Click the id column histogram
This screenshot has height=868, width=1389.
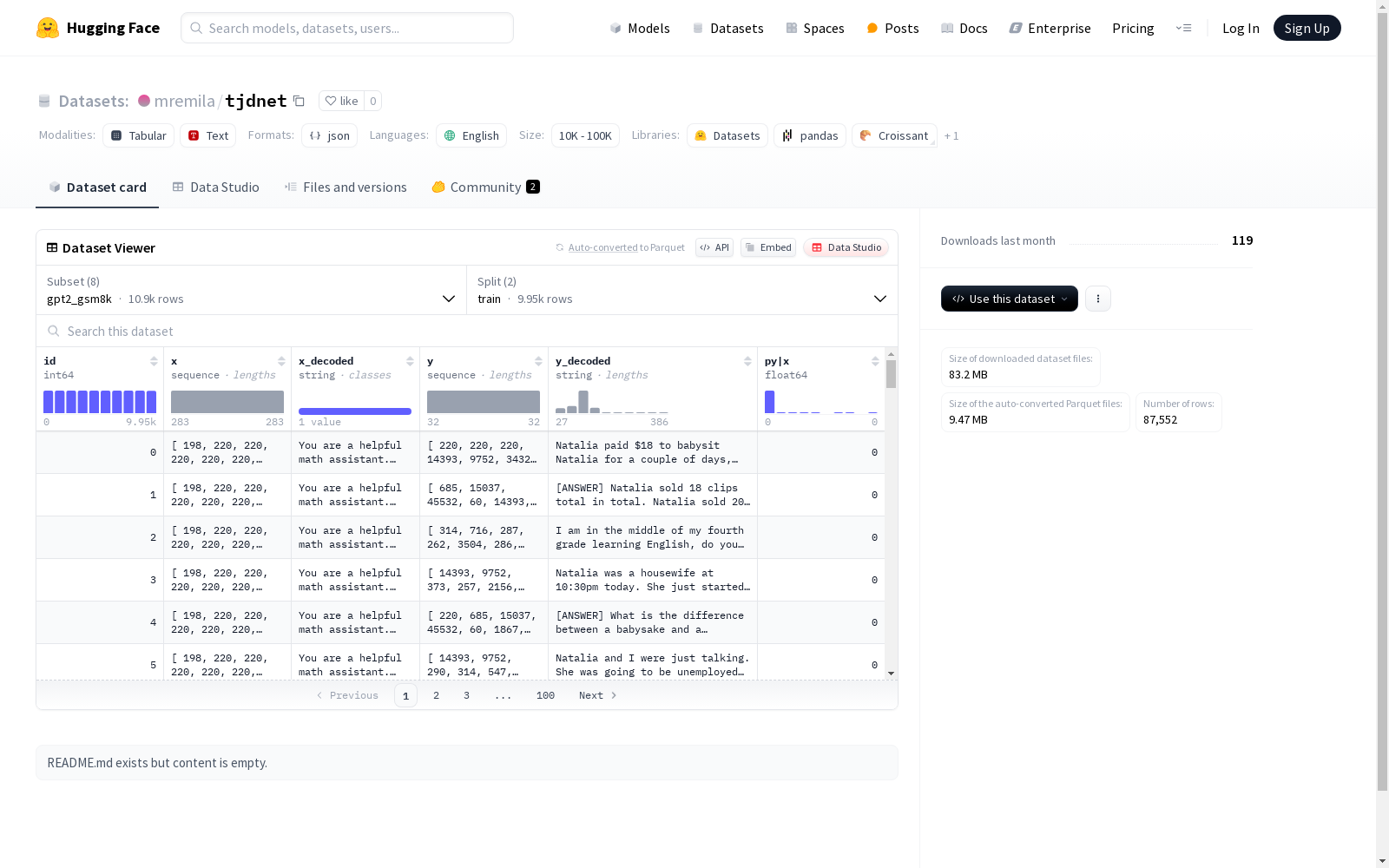[100, 402]
